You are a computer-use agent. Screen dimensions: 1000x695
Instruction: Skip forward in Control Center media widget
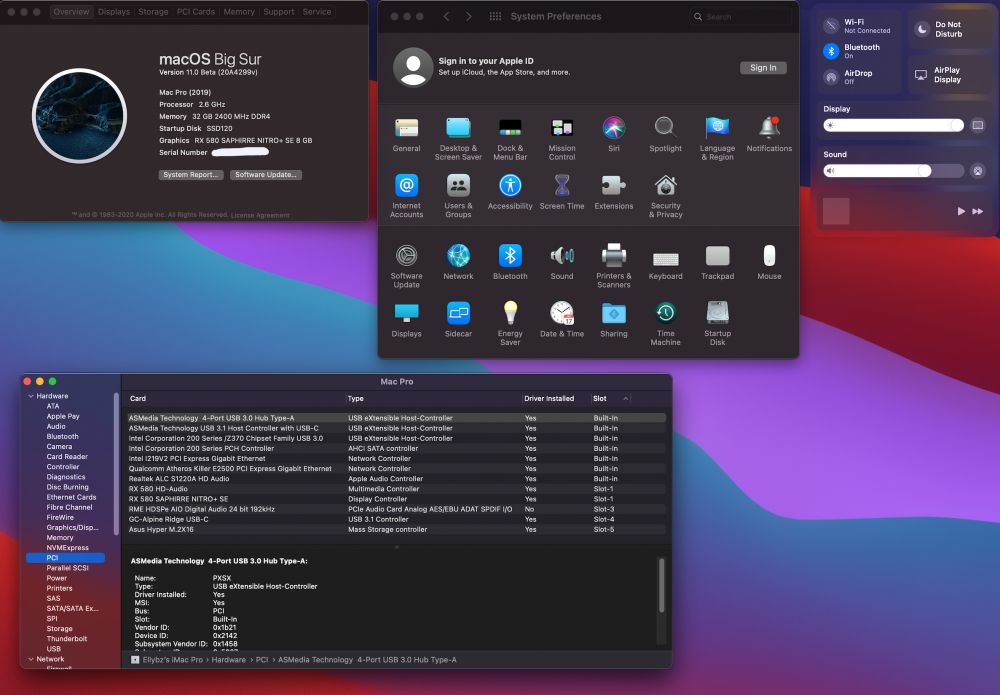click(x=978, y=211)
